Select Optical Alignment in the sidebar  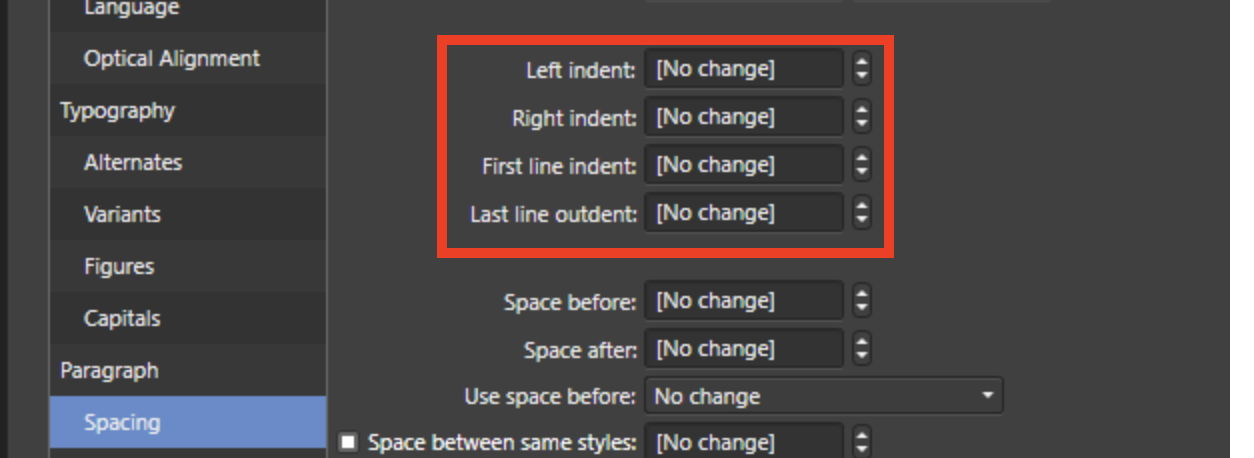tap(171, 59)
